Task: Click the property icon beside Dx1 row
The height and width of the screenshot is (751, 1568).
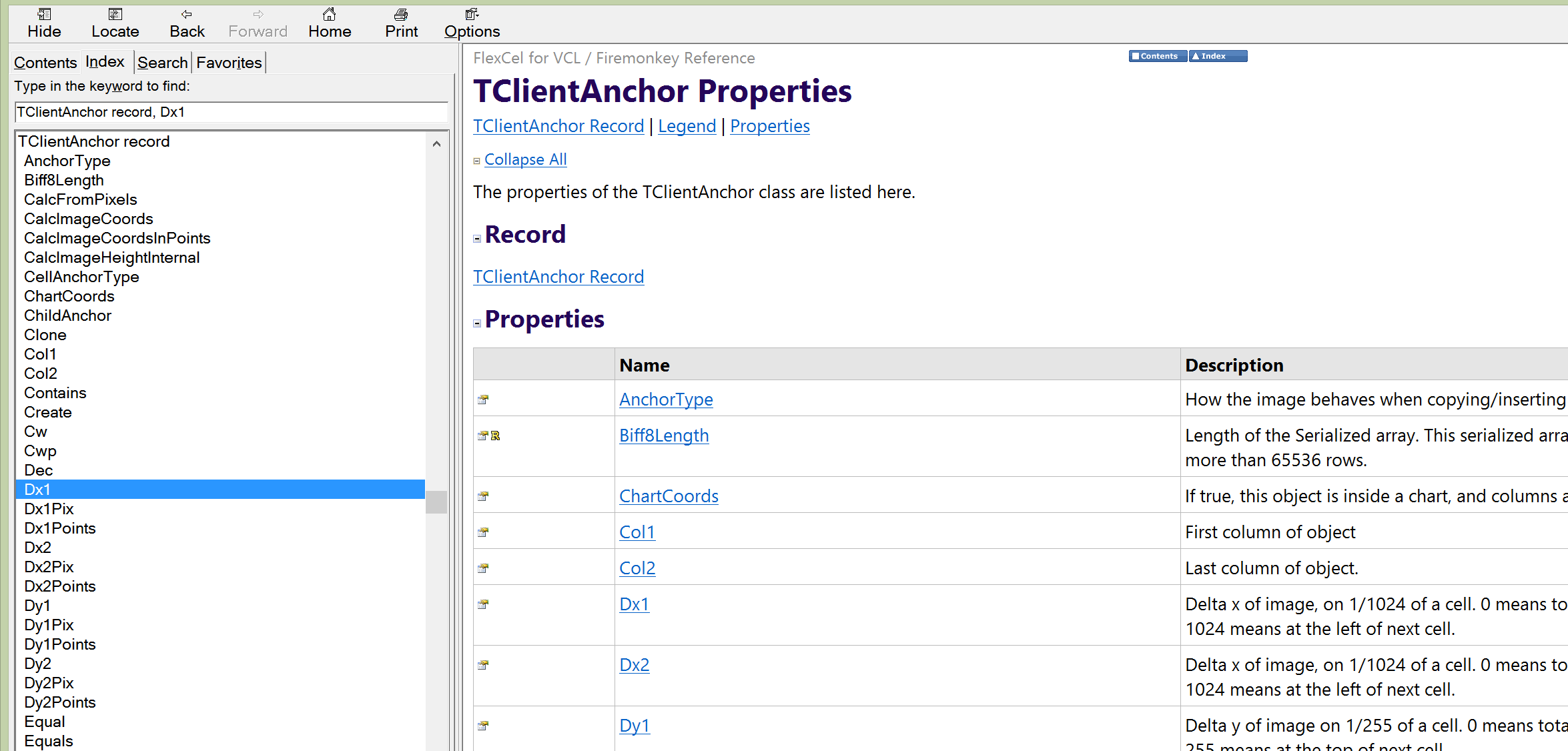Action: click(483, 604)
